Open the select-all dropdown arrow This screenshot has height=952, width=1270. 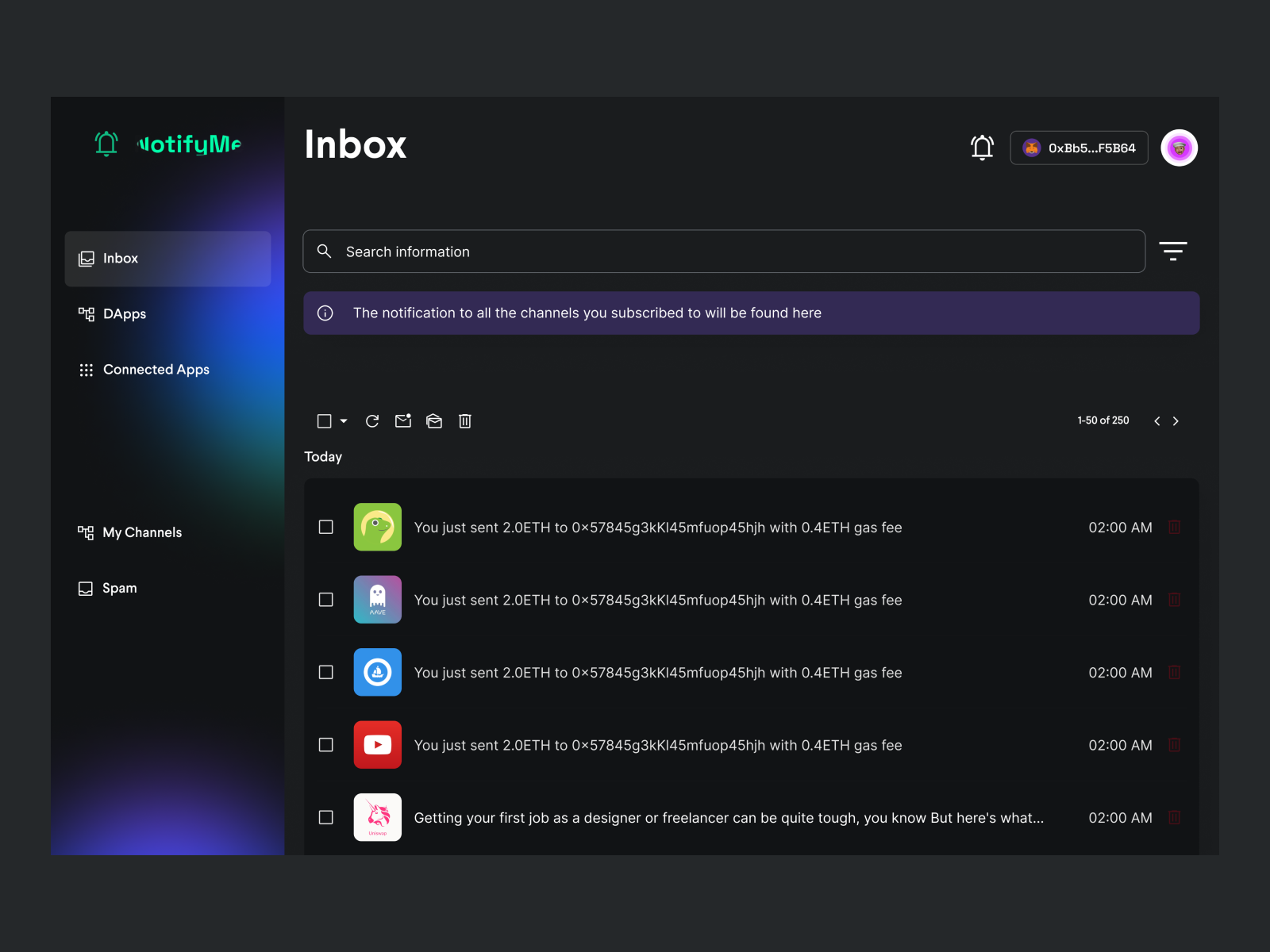tap(343, 421)
